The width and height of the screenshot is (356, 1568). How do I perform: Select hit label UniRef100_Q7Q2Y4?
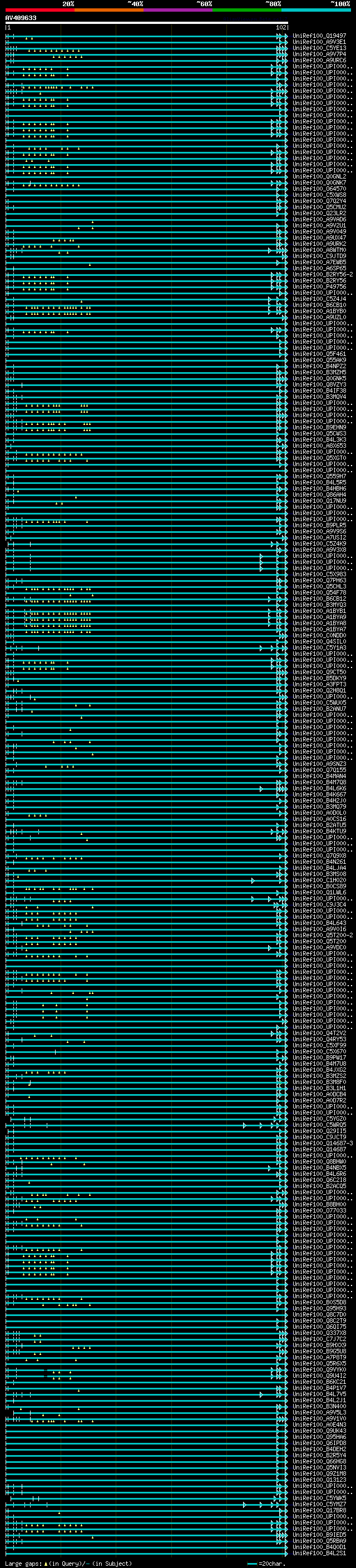tap(319, 201)
